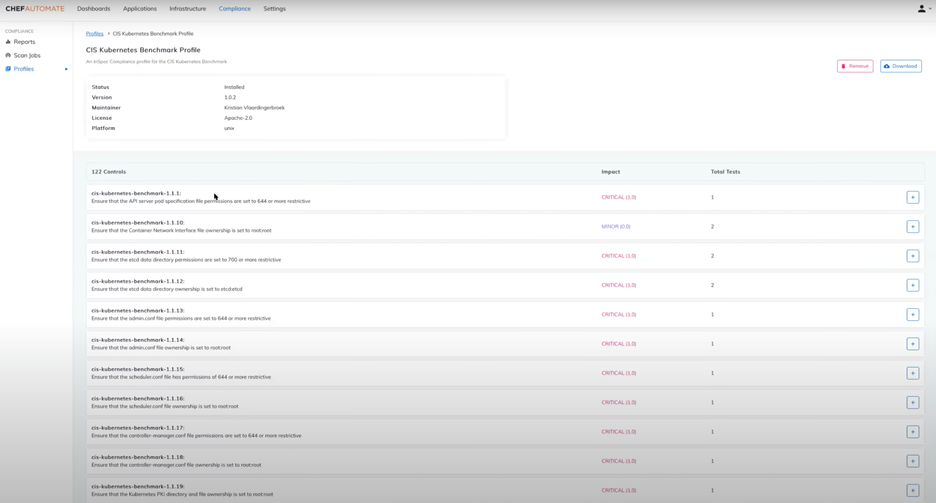Open the Infrastructure tab
Image resolution: width=936 pixels, height=503 pixels.
[187, 9]
